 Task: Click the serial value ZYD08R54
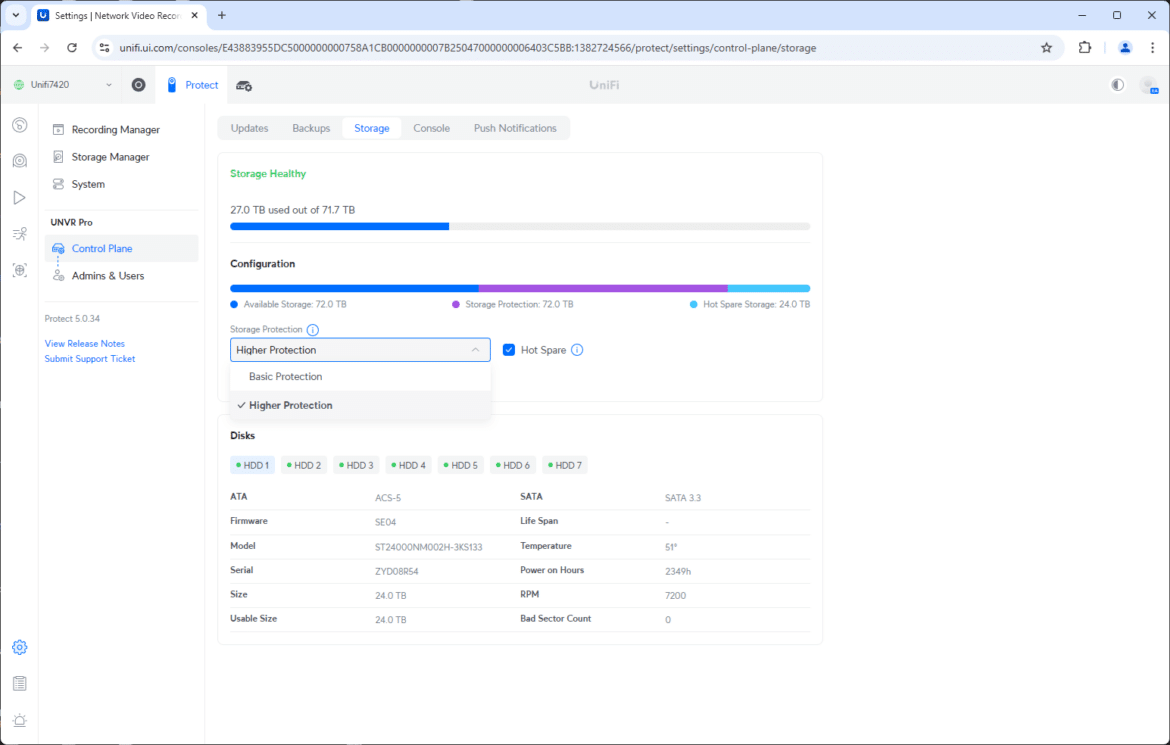(396, 571)
